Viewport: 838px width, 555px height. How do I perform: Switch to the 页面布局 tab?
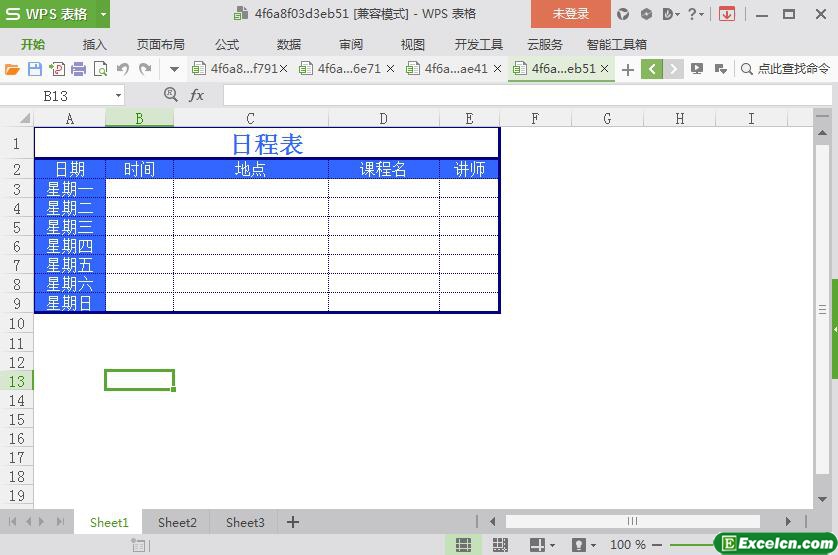pos(160,44)
